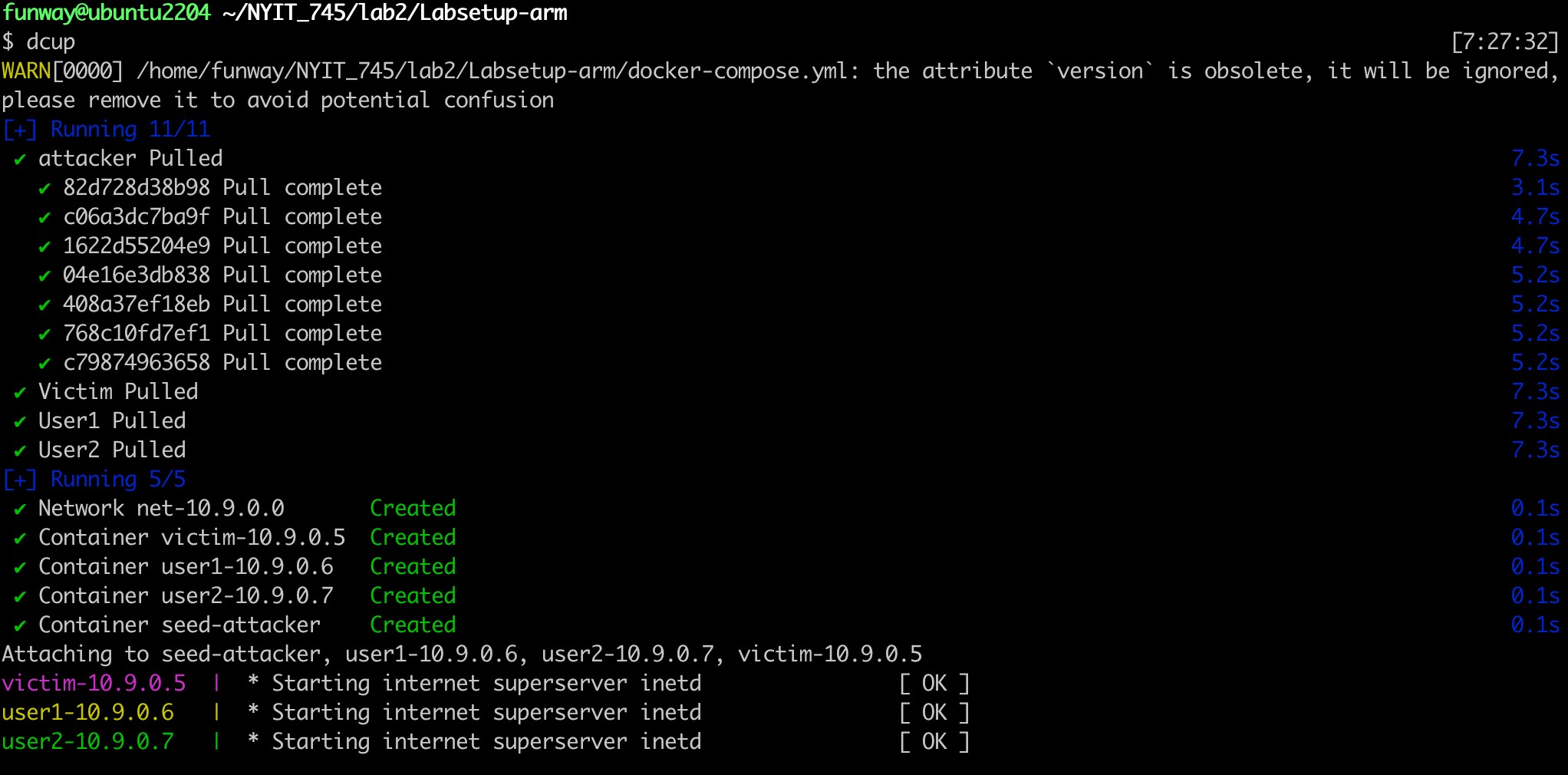Click the checkmark next to Victim Pulled
The image size is (1568, 775).
[x=20, y=393]
